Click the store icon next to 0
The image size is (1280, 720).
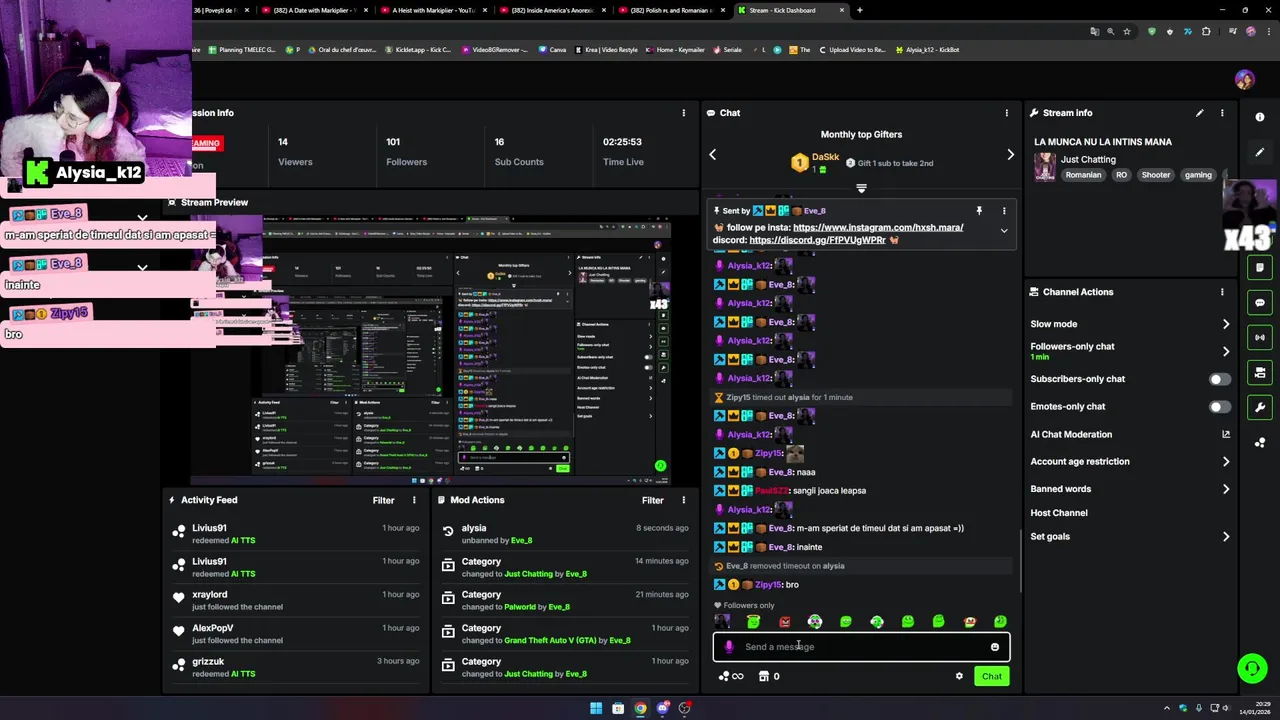coord(764,676)
